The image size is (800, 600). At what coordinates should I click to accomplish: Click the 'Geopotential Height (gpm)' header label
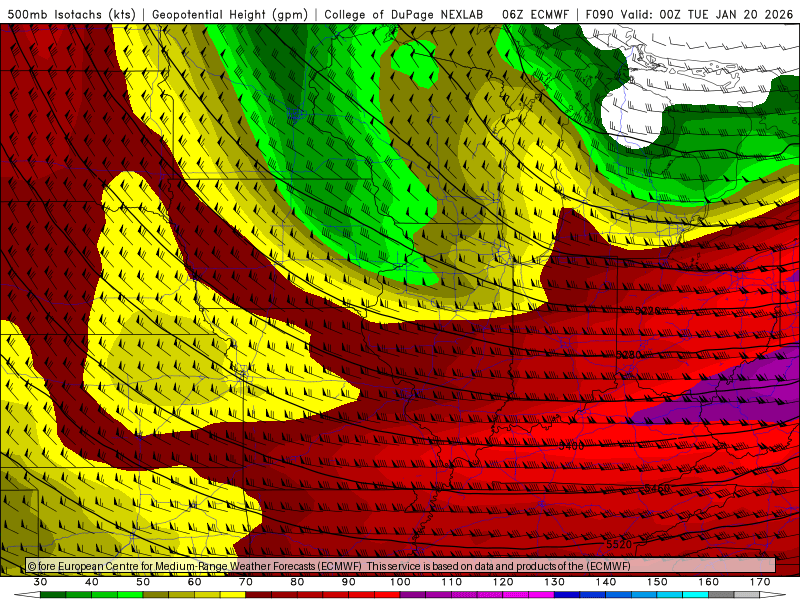[230, 14]
